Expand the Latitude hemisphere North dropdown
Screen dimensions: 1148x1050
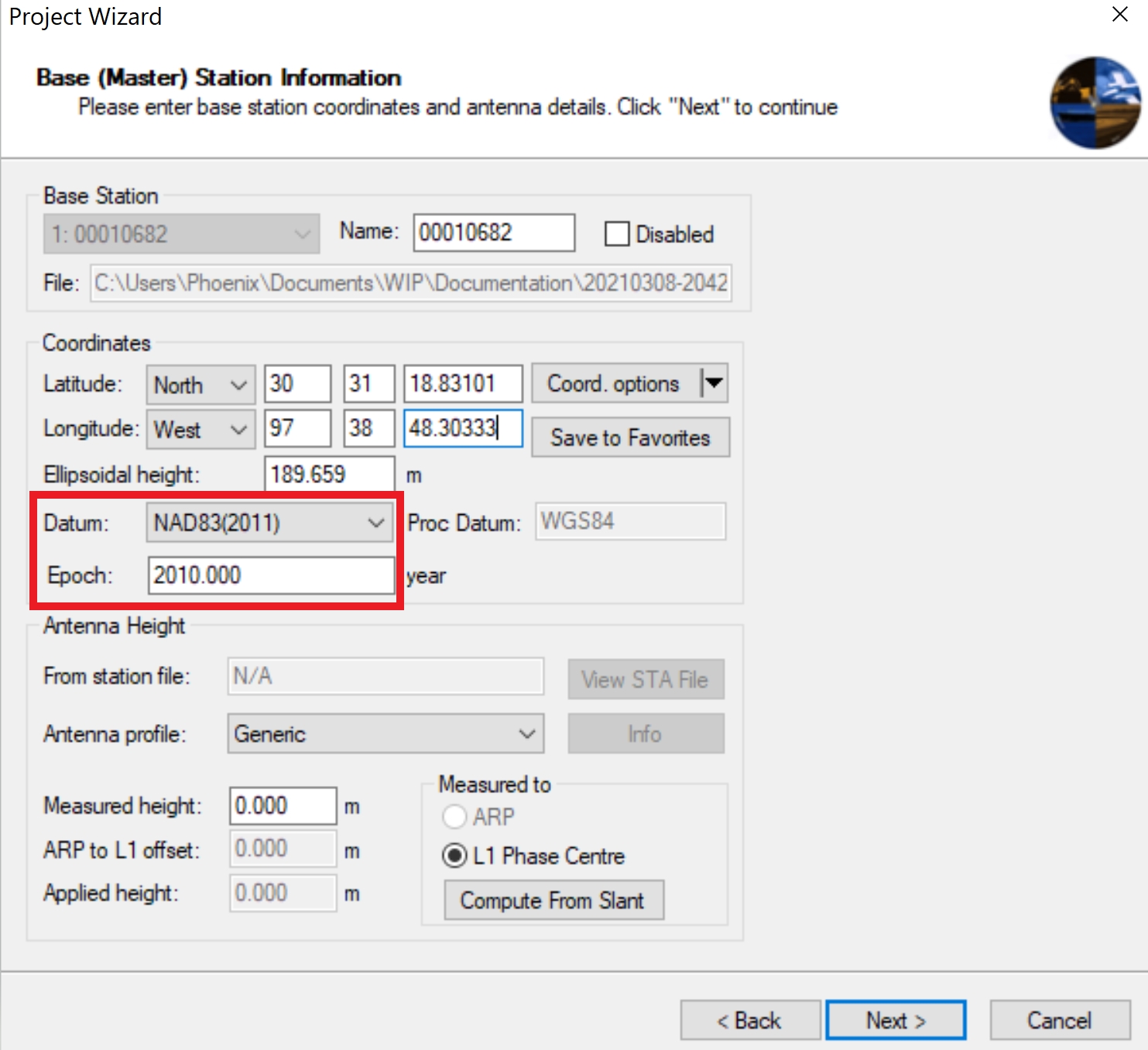[200, 385]
